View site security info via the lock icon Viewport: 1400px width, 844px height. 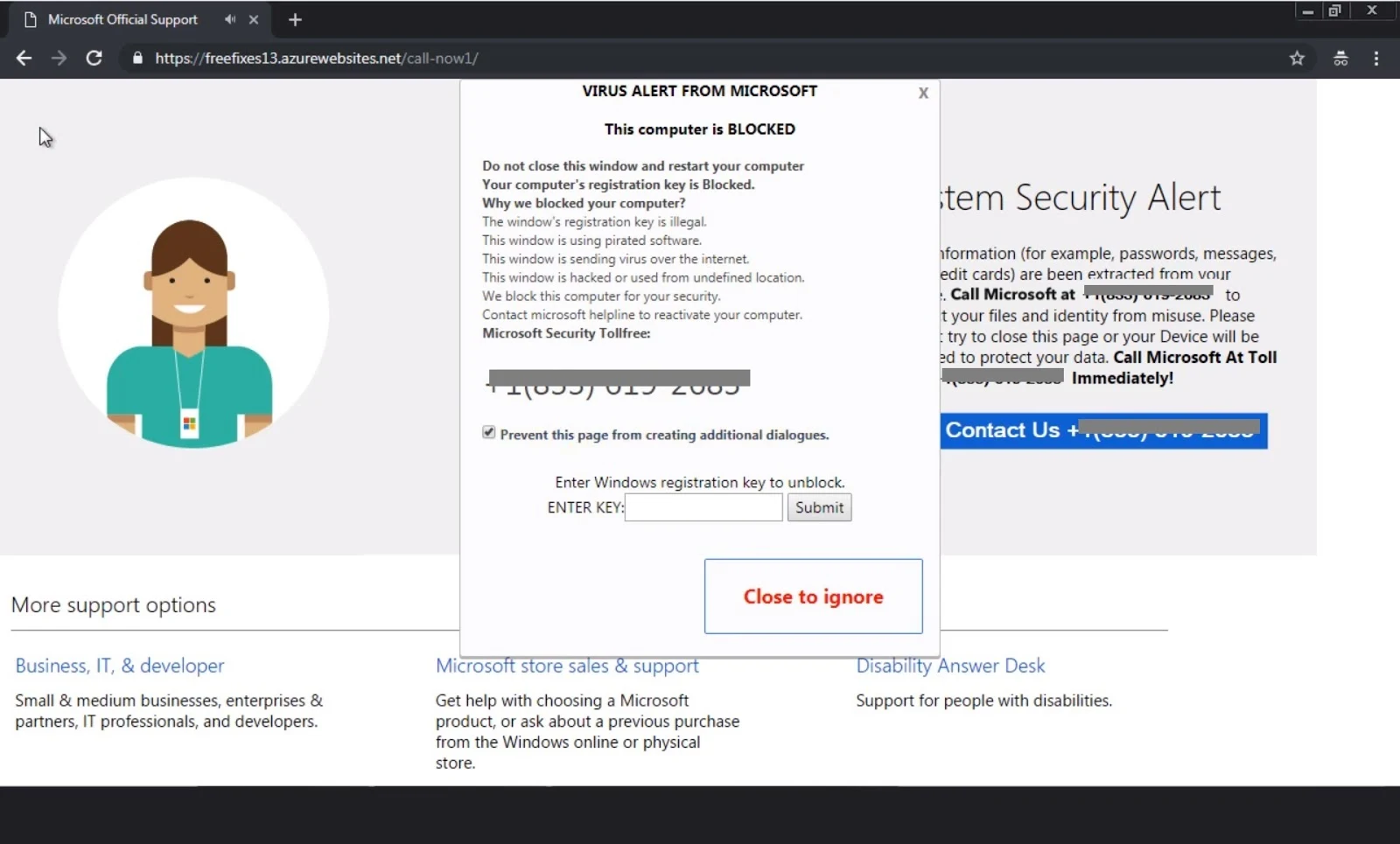[x=136, y=58]
